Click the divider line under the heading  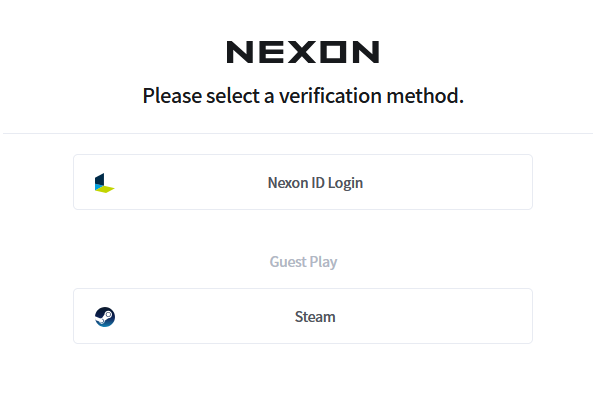(298, 133)
